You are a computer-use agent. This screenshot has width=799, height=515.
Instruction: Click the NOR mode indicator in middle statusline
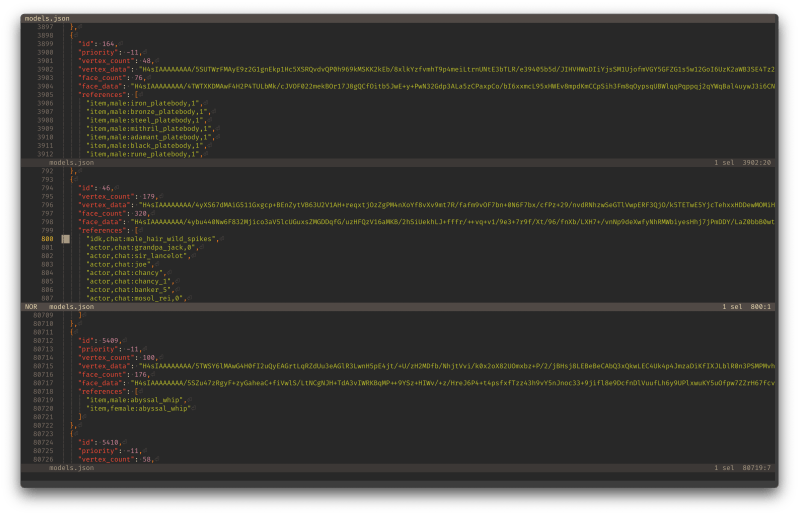(x=31, y=307)
